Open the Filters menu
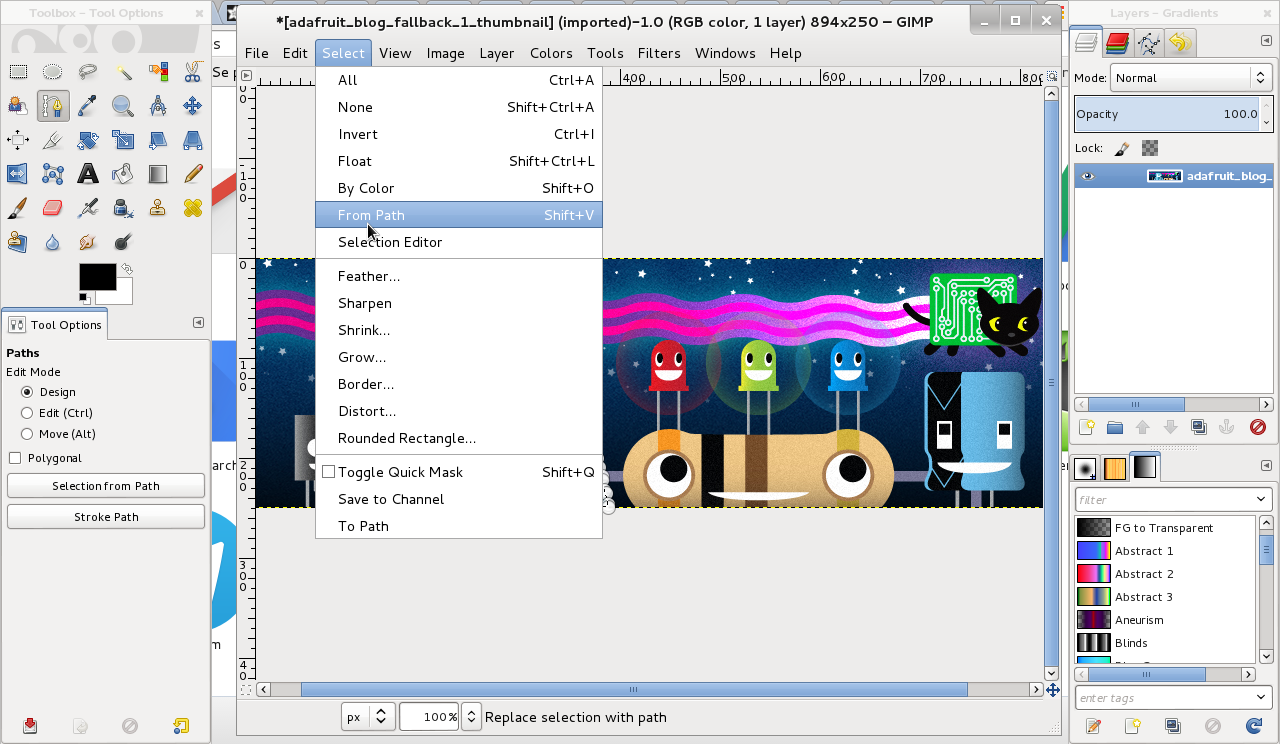Screen dimensions: 1280x744 pos(659,53)
